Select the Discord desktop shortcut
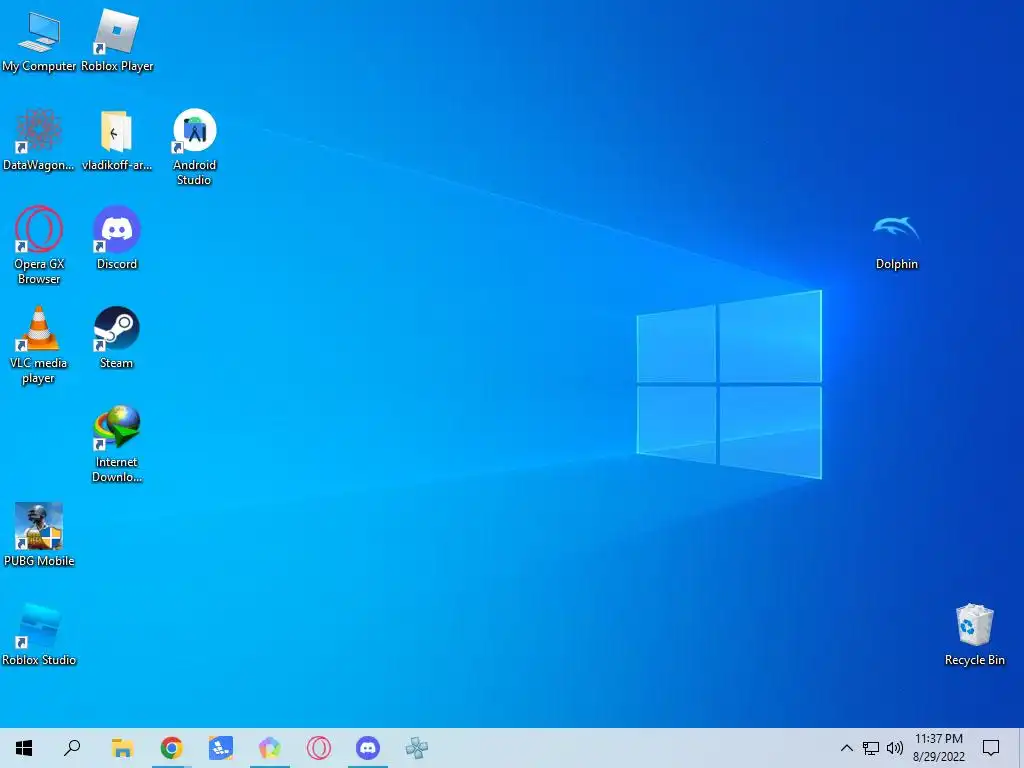 pyautogui.click(x=117, y=239)
